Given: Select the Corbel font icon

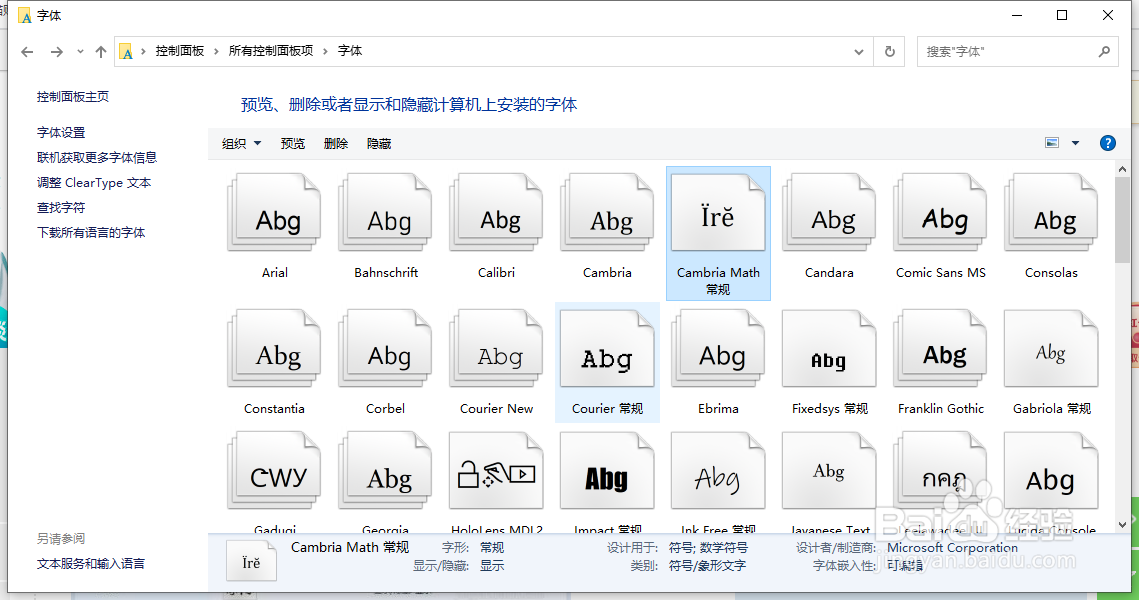Looking at the screenshot, I should pos(386,349).
